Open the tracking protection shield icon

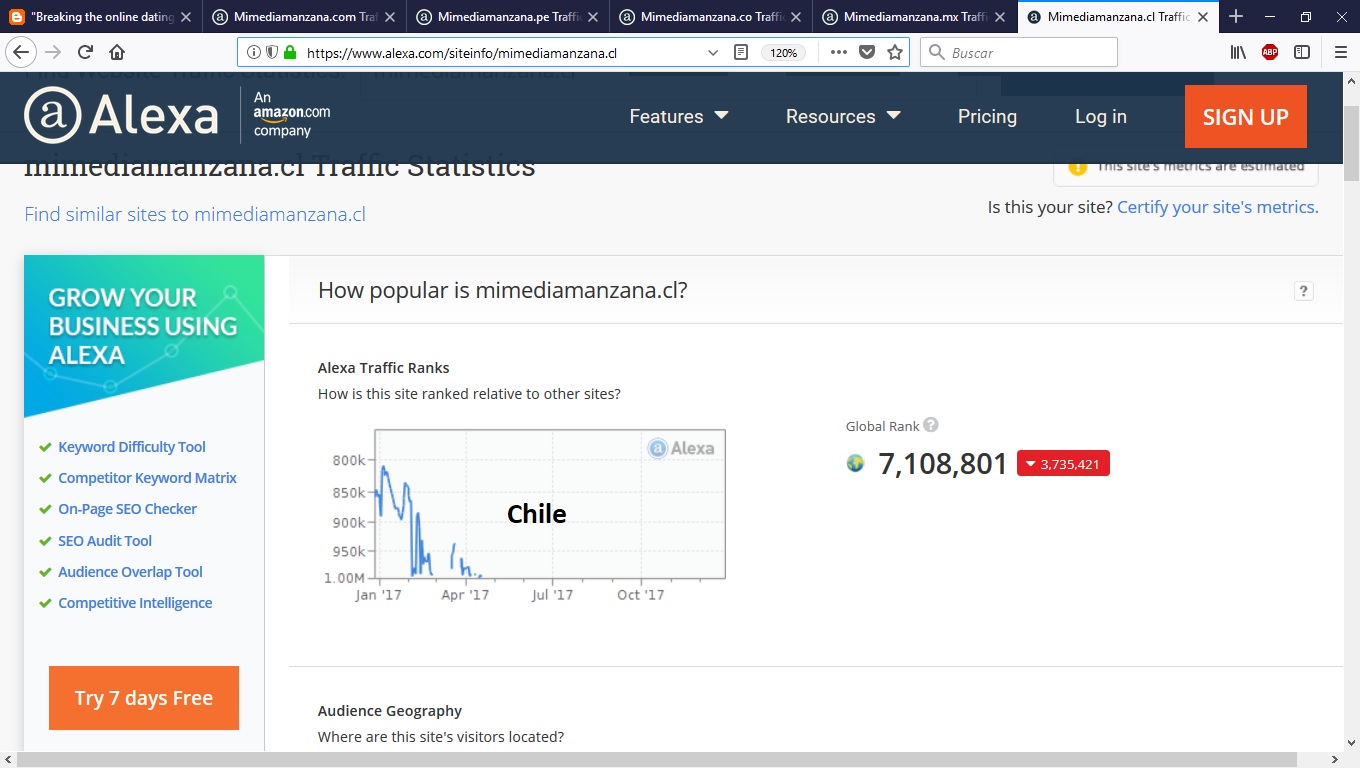(x=271, y=53)
